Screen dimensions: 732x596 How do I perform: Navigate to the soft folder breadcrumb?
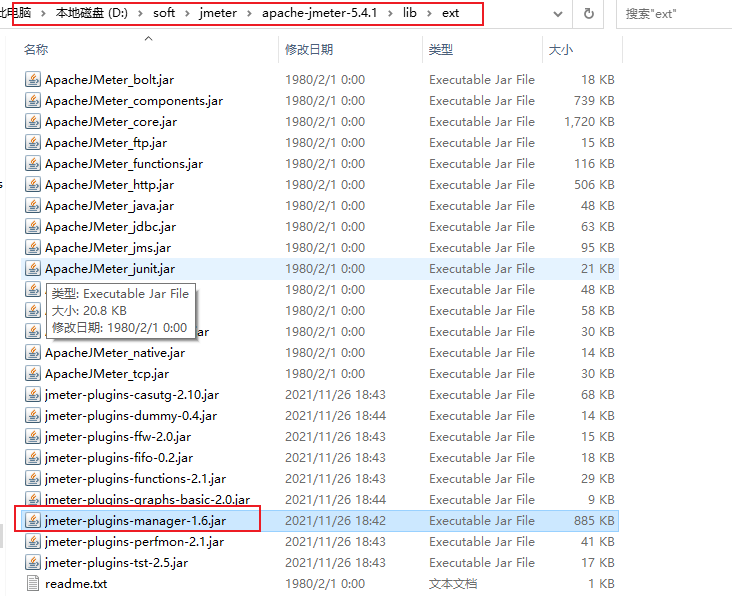point(164,13)
